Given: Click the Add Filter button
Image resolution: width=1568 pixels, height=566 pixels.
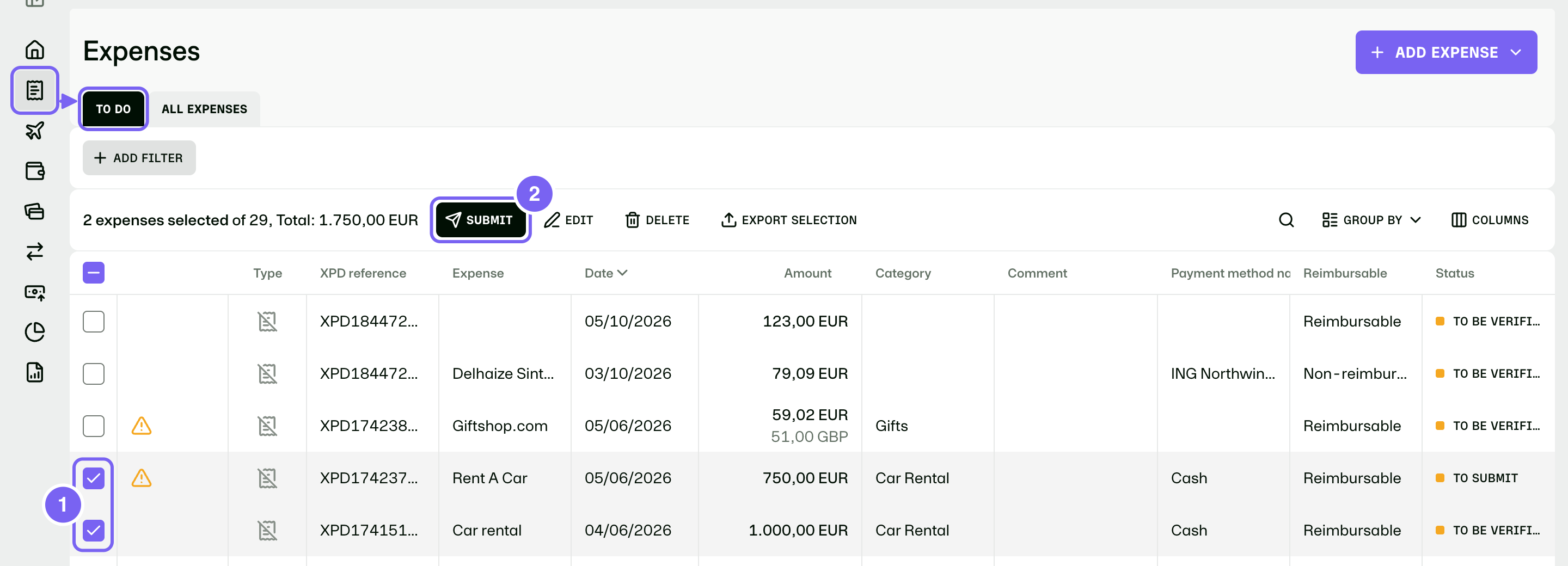Looking at the screenshot, I should tap(139, 158).
